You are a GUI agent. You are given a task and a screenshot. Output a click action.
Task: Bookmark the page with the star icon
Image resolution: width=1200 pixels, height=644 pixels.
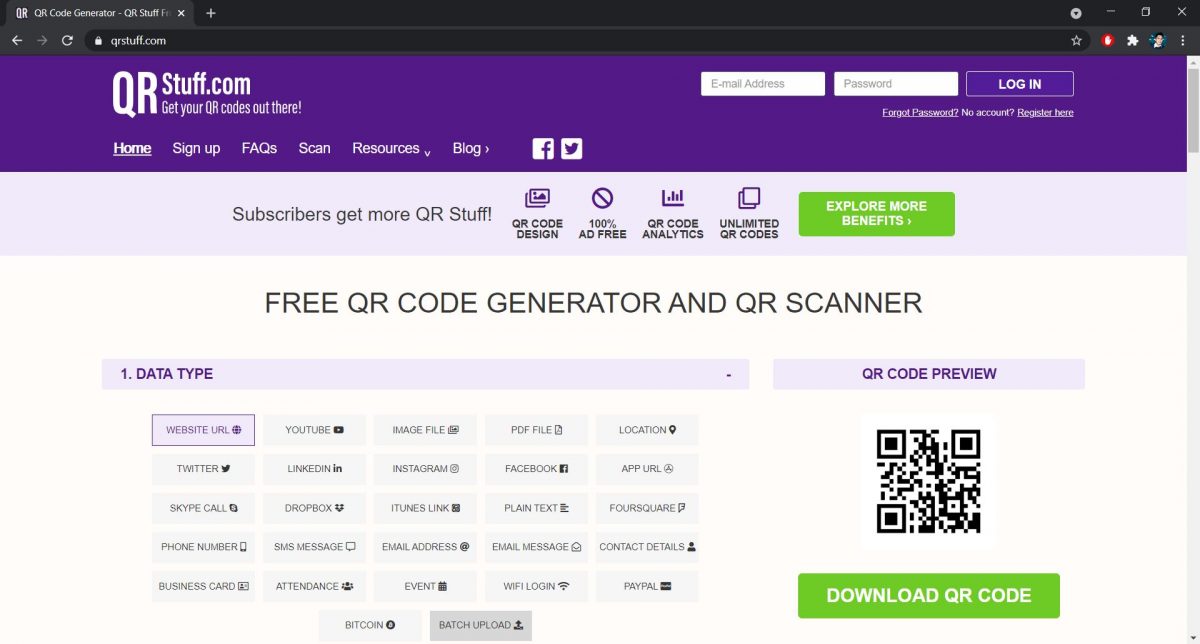[1076, 41]
